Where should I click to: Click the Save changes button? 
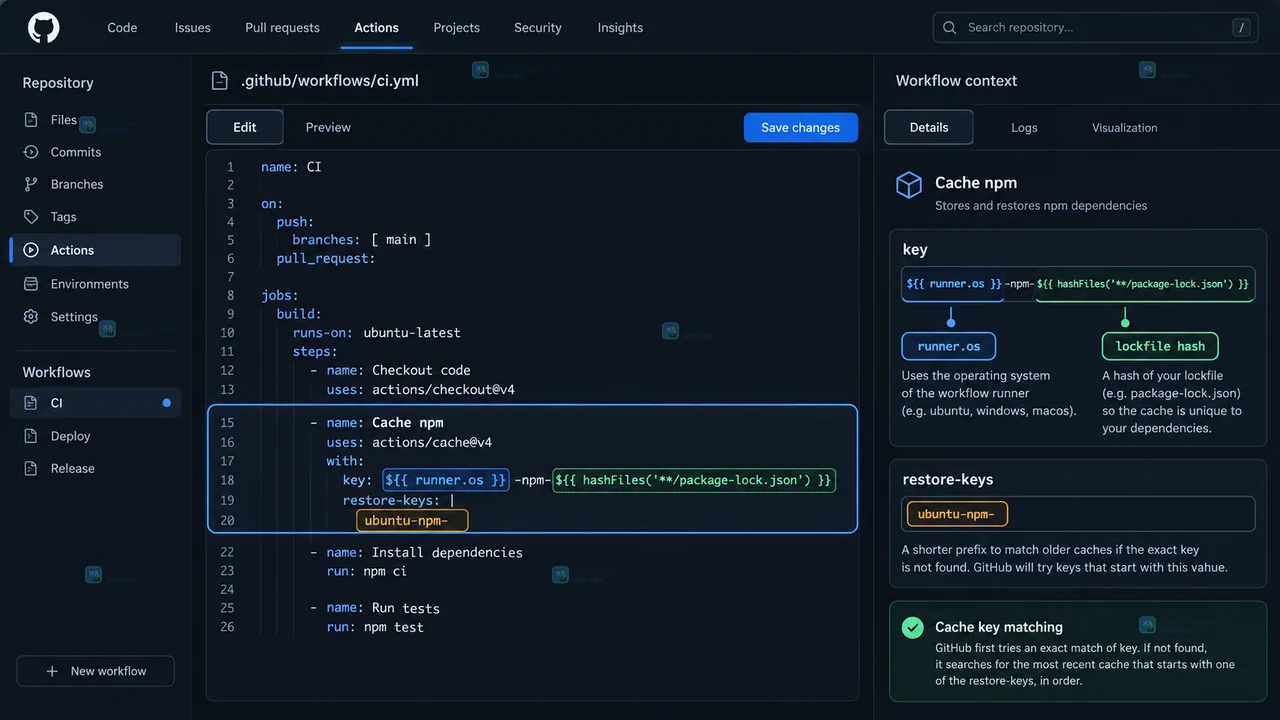(800, 127)
